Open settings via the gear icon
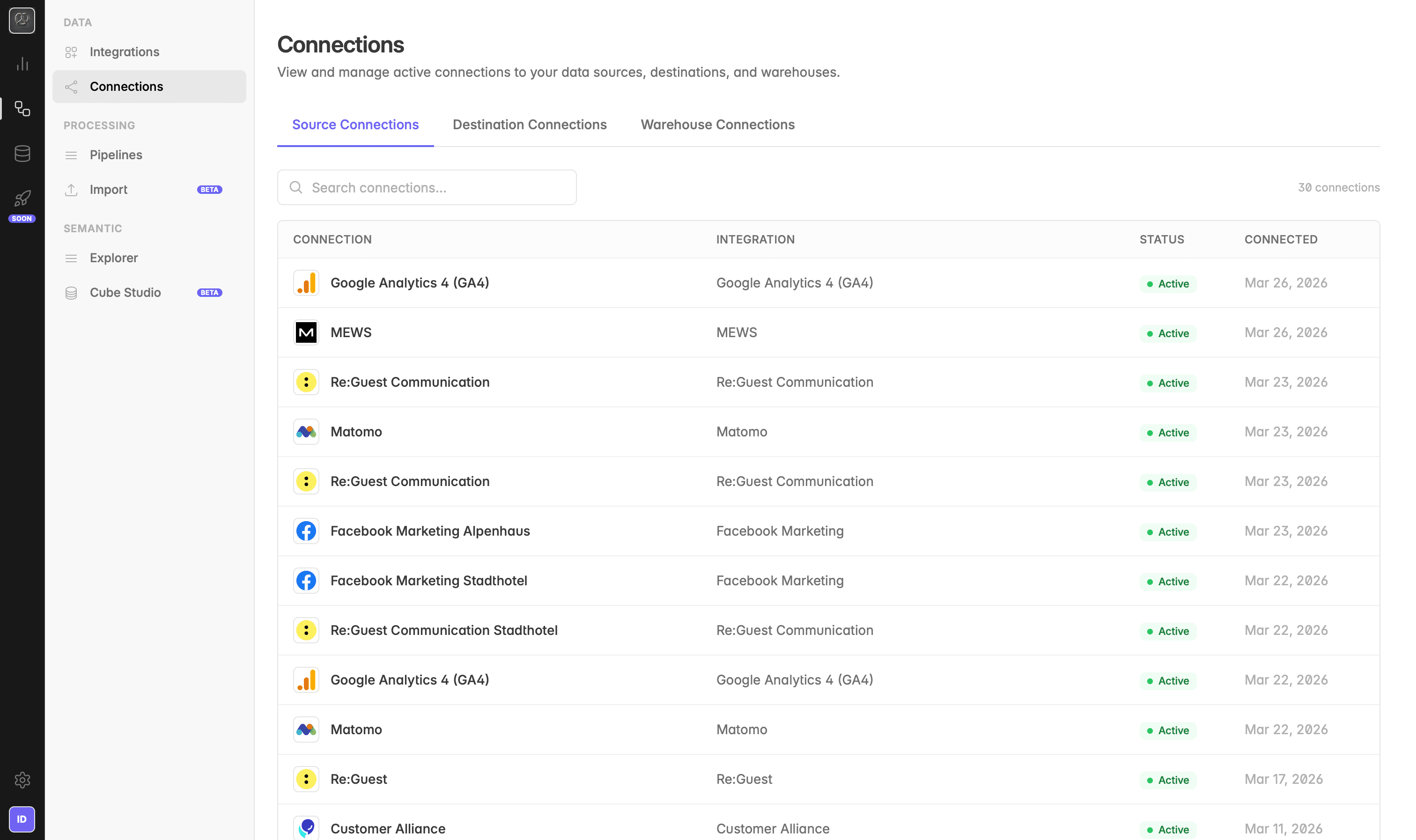Viewport: 1416px width, 840px height. pyautogui.click(x=22, y=780)
